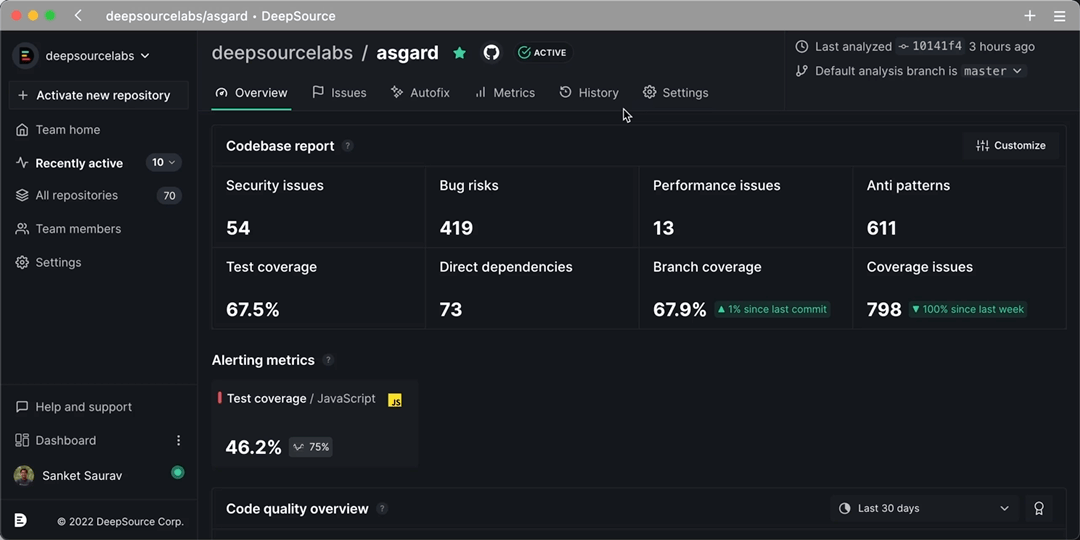
Task: Click the Branch coverage value 67.9%
Action: tap(680, 309)
